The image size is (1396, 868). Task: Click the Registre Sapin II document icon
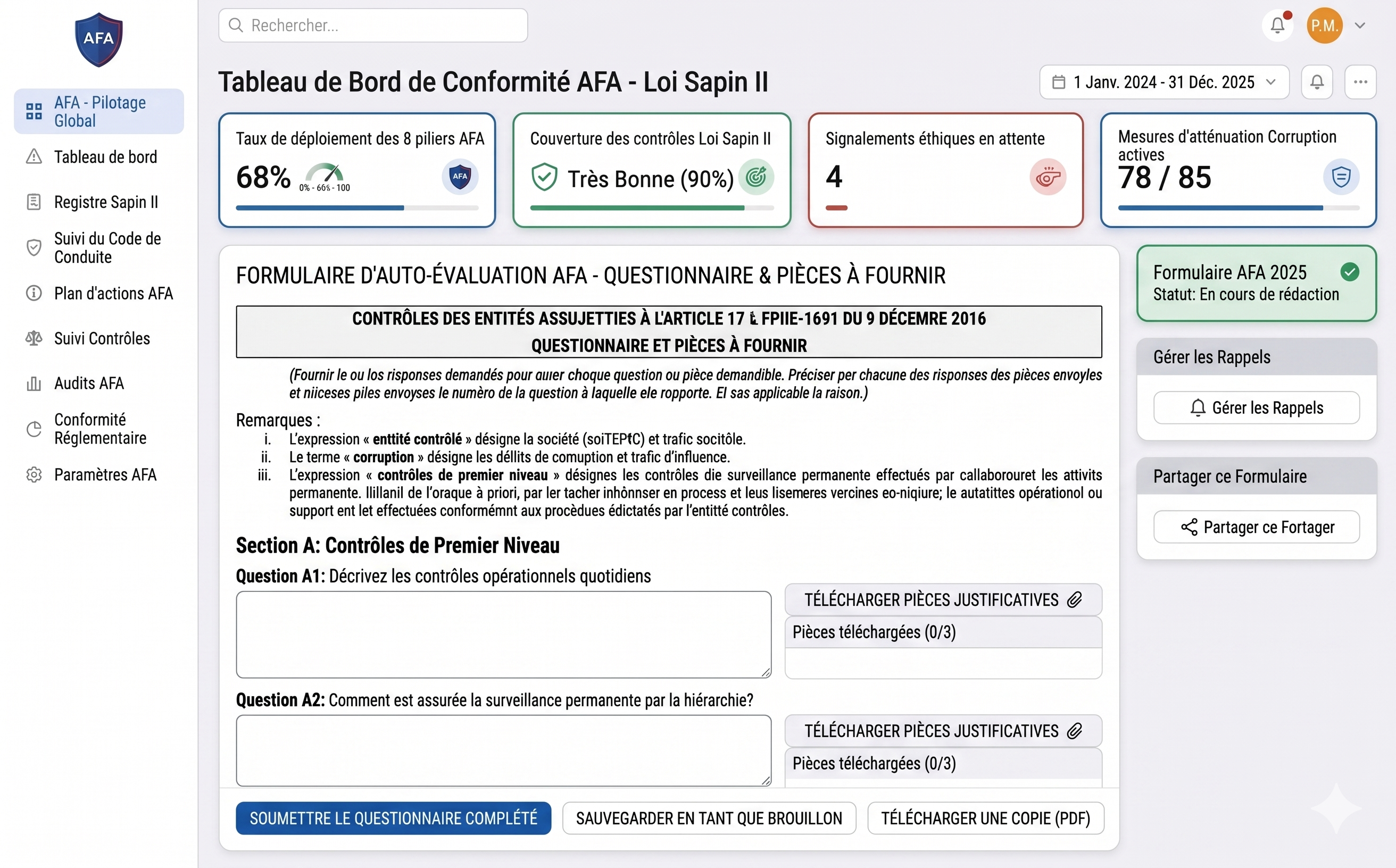(x=34, y=202)
